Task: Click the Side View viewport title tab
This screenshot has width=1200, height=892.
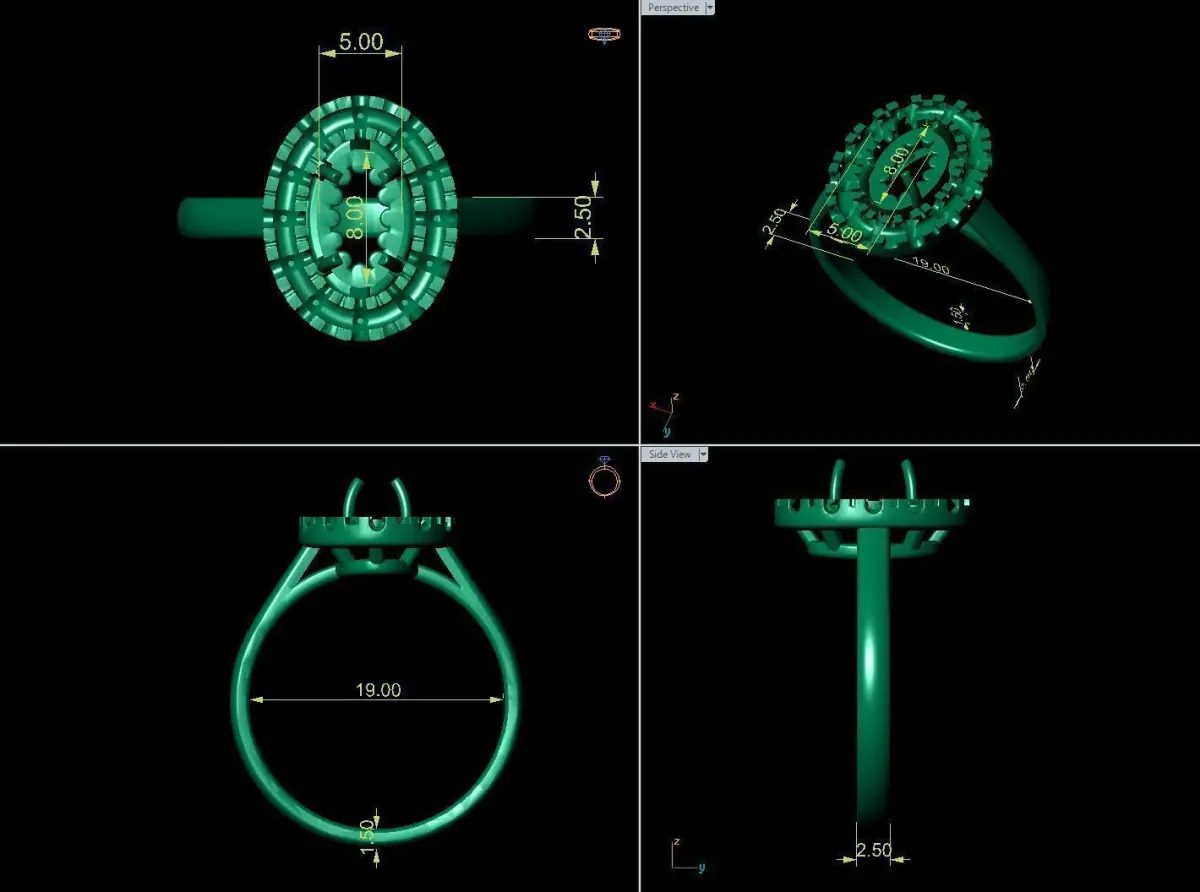Action: (x=669, y=454)
